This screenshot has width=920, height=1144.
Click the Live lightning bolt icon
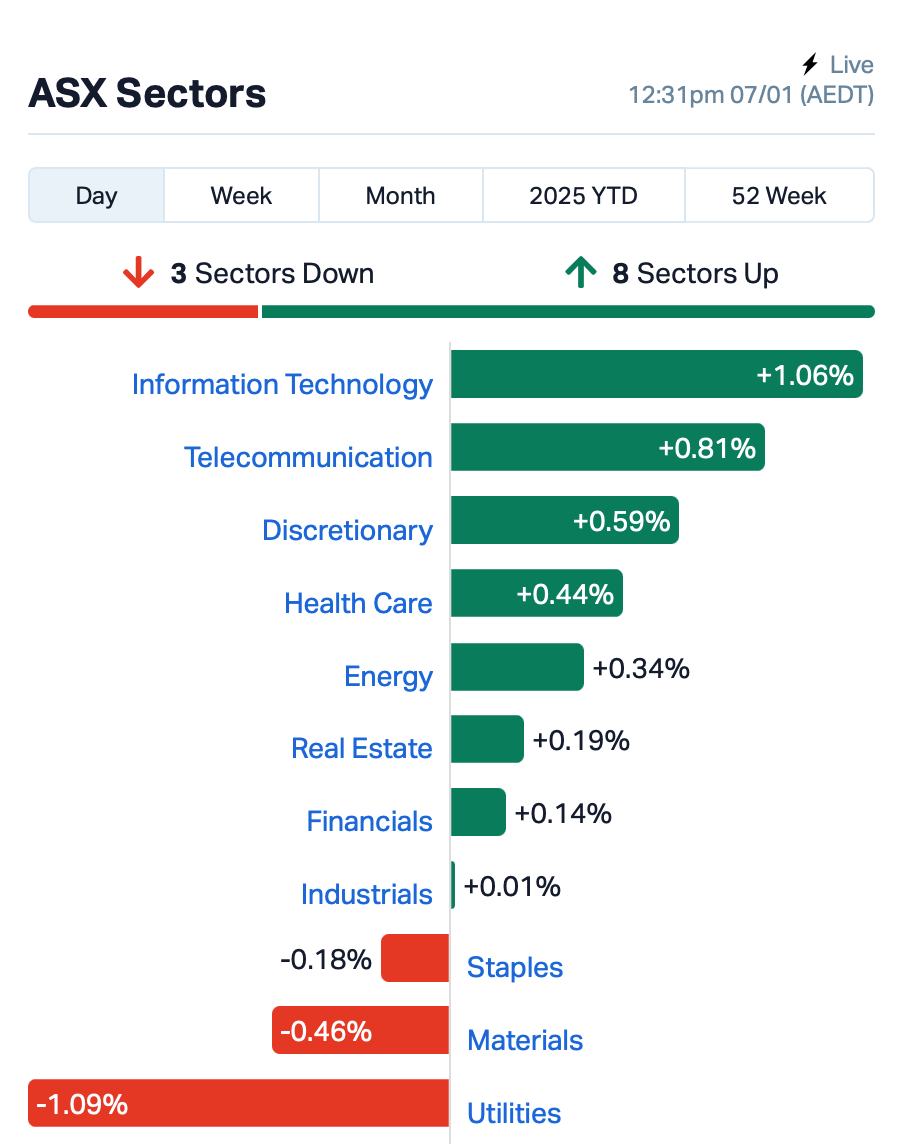click(810, 64)
